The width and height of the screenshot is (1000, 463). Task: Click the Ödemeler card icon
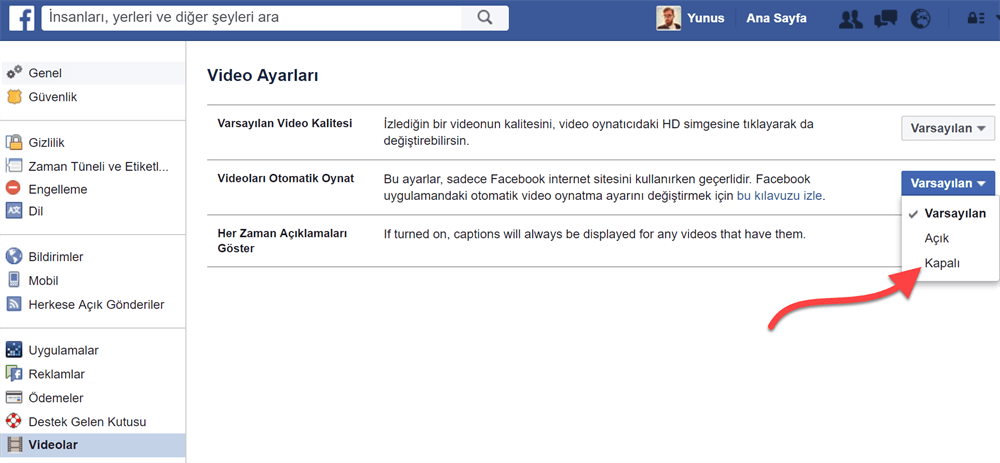(14, 398)
